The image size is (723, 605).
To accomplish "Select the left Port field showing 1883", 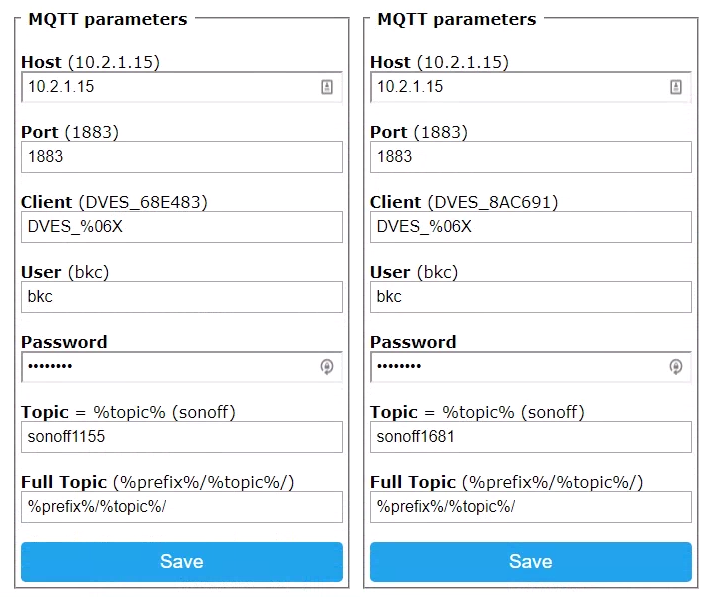I will click(182, 157).
